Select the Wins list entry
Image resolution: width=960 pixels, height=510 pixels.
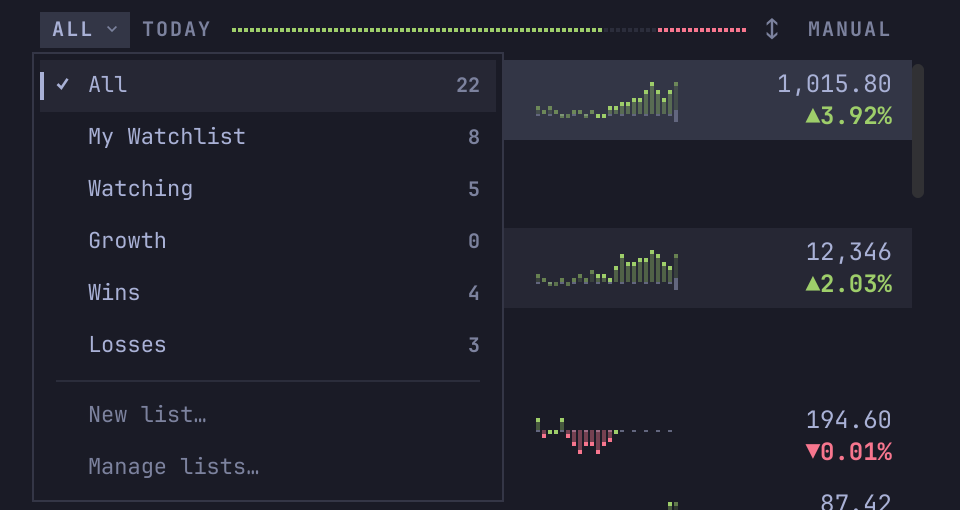268,293
